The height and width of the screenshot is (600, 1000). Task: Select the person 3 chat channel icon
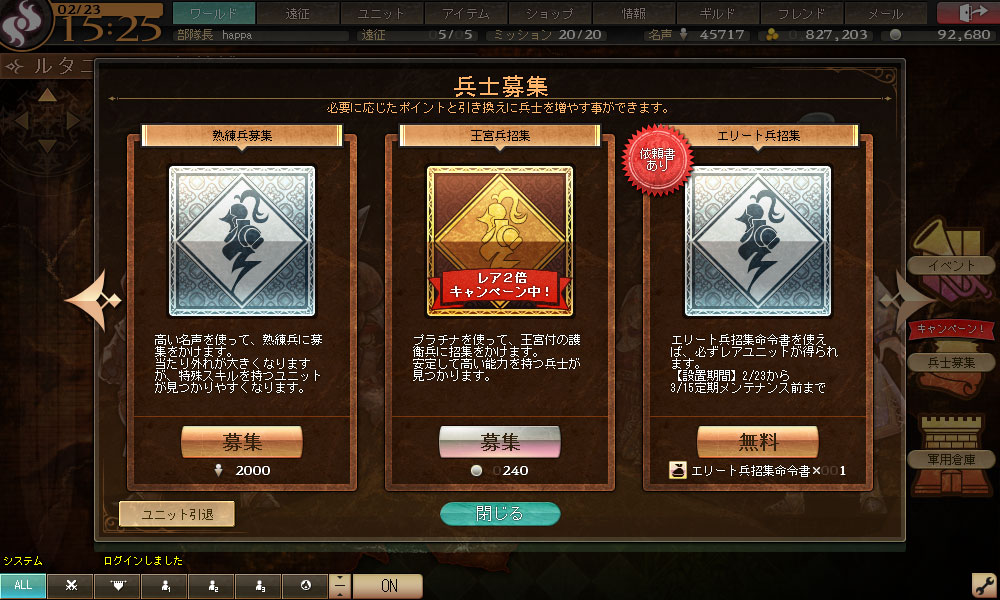[x=259, y=585]
